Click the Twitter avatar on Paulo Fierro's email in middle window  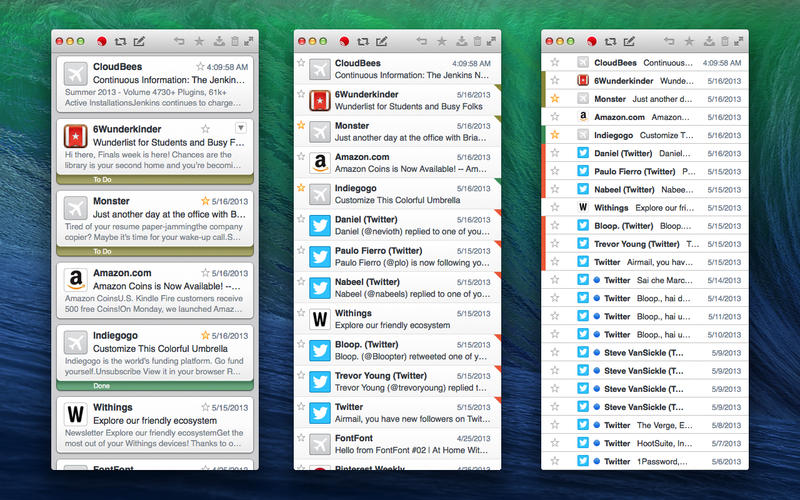pyautogui.click(x=320, y=258)
